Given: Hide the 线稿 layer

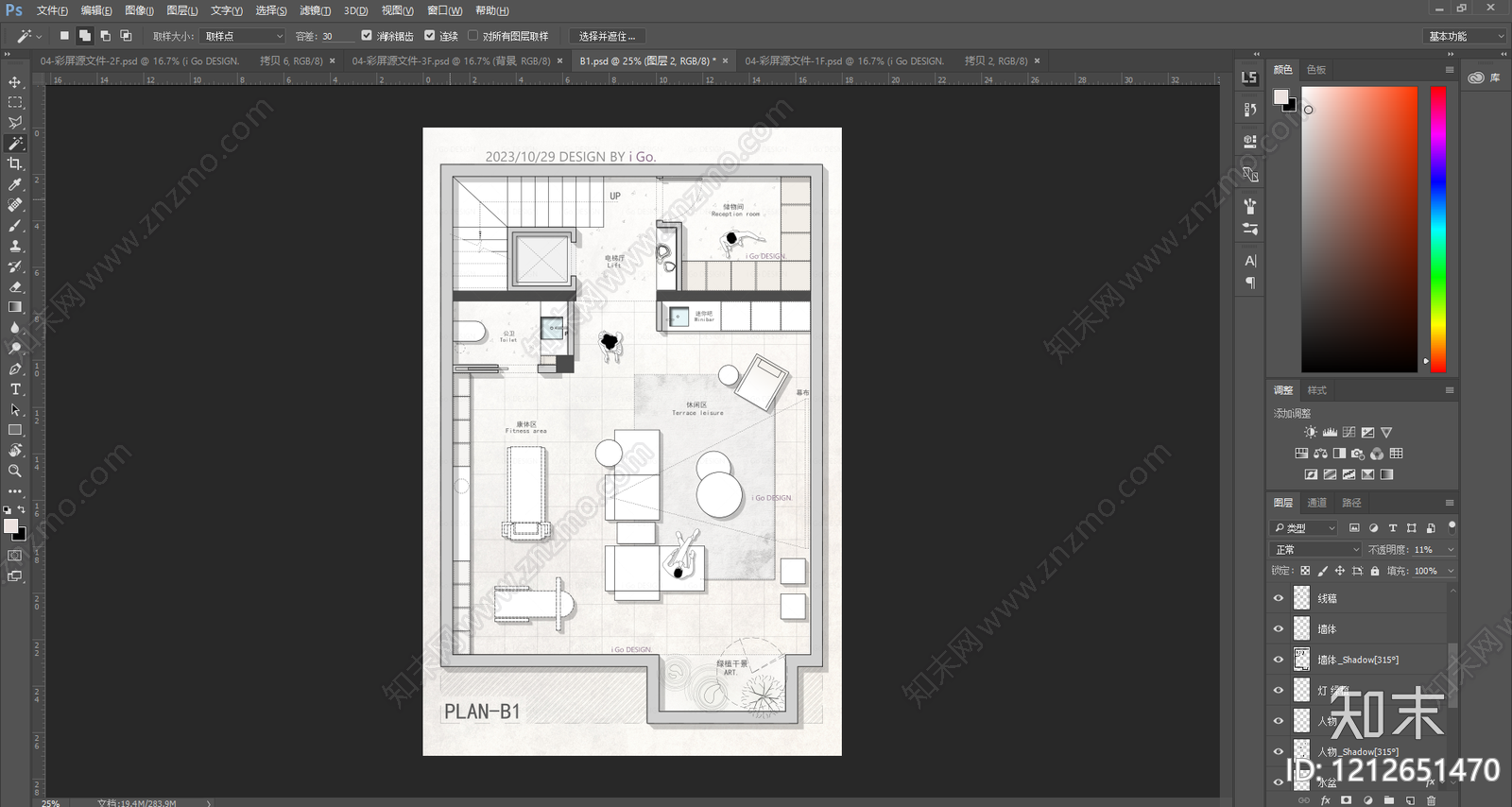Looking at the screenshot, I should pyautogui.click(x=1279, y=598).
